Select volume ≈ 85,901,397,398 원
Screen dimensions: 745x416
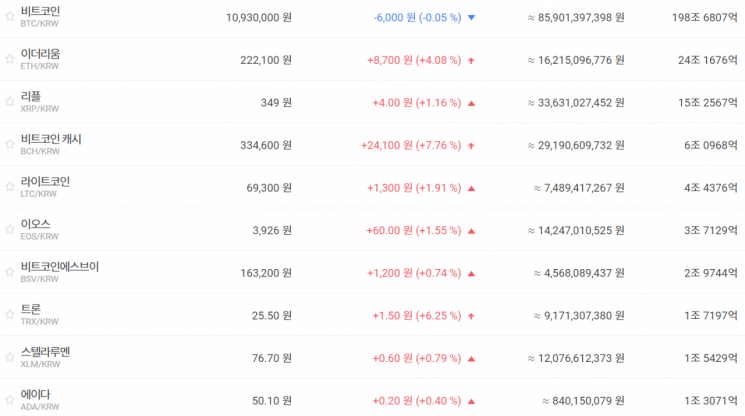coord(575,18)
